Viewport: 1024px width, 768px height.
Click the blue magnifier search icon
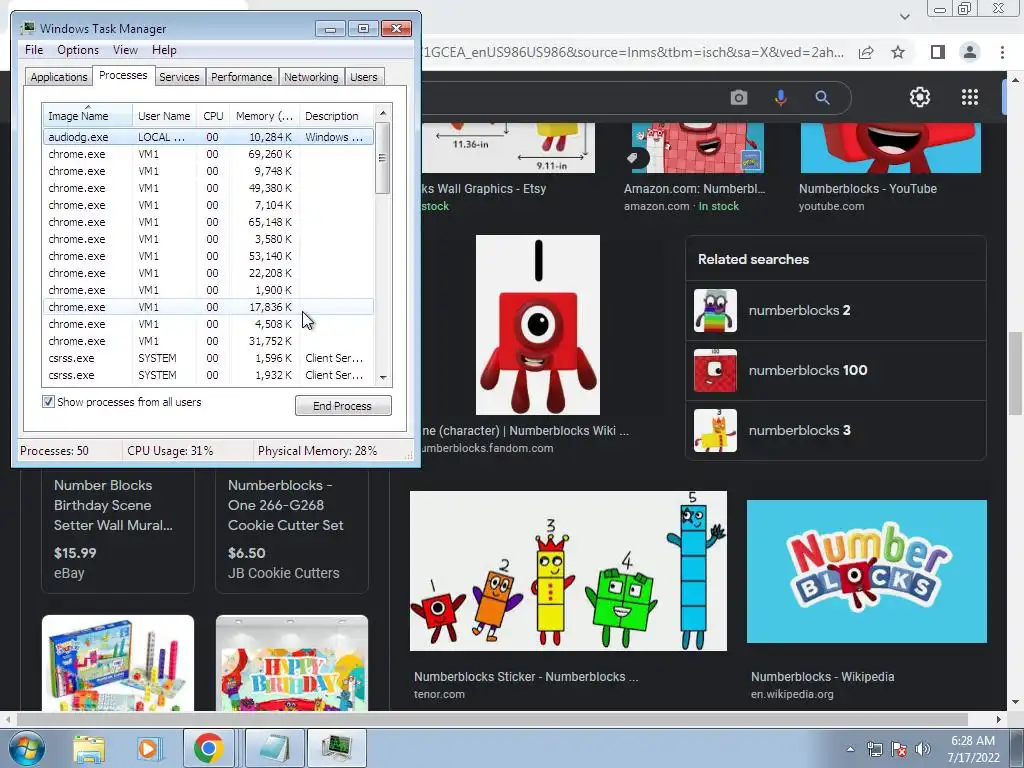[822, 98]
